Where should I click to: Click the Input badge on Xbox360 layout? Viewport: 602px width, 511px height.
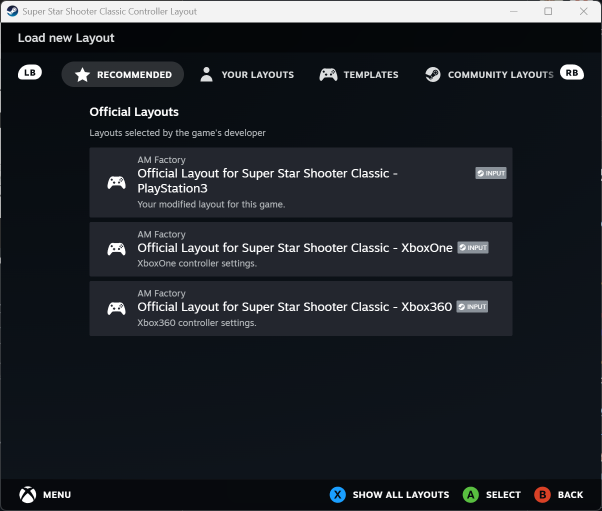pyautogui.click(x=472, y=306)
